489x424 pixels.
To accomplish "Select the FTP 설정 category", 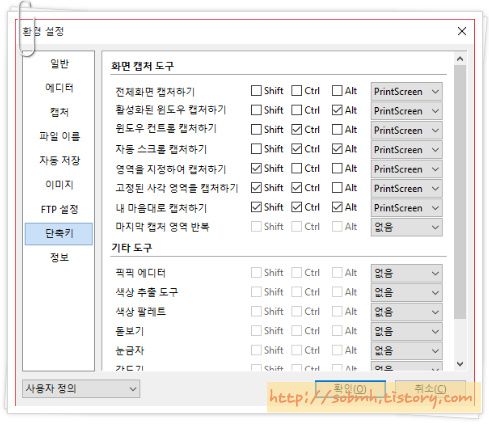I will 59,209.
